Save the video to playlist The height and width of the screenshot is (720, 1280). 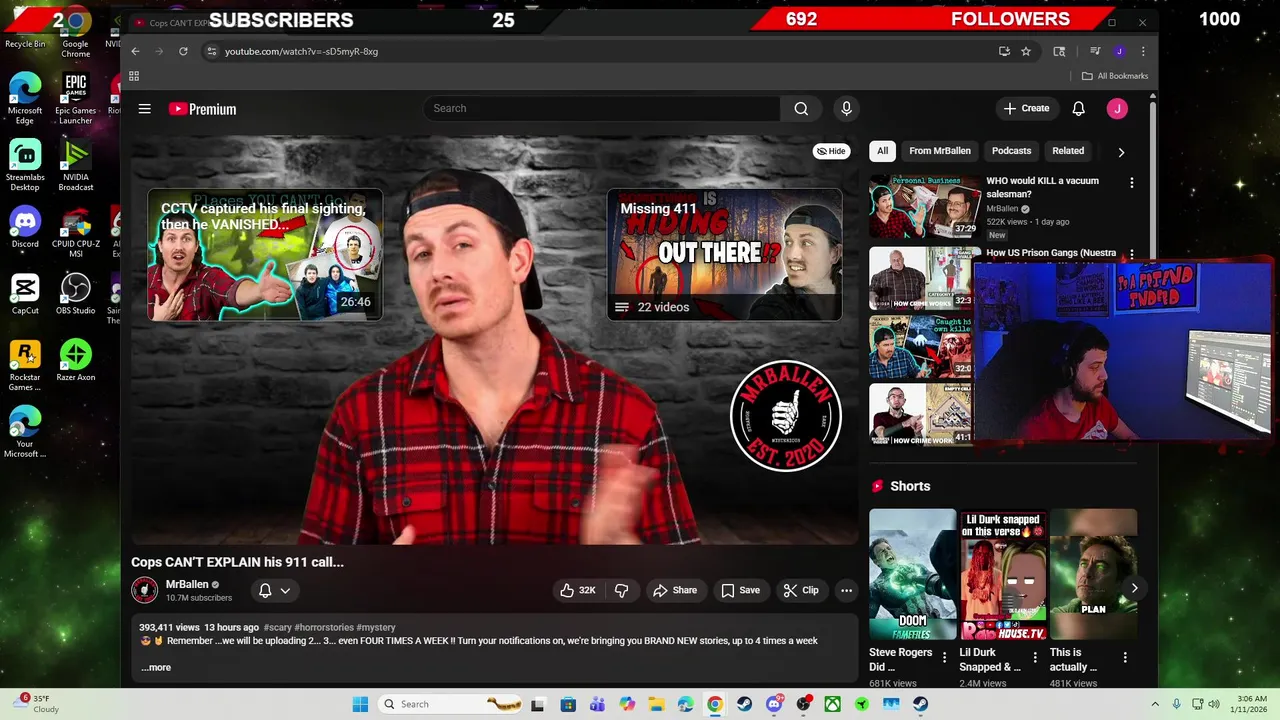(741, 590)
